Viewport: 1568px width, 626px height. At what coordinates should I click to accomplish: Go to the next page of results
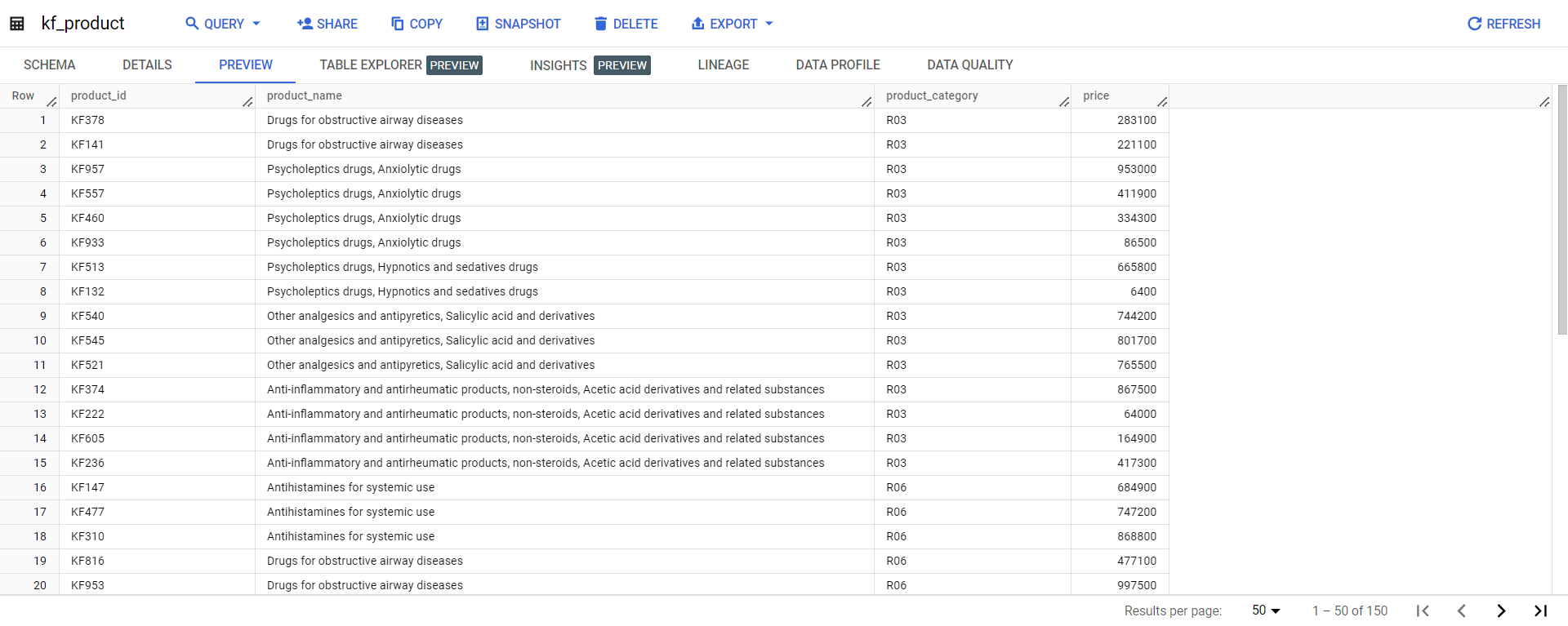coord(1501,610)
